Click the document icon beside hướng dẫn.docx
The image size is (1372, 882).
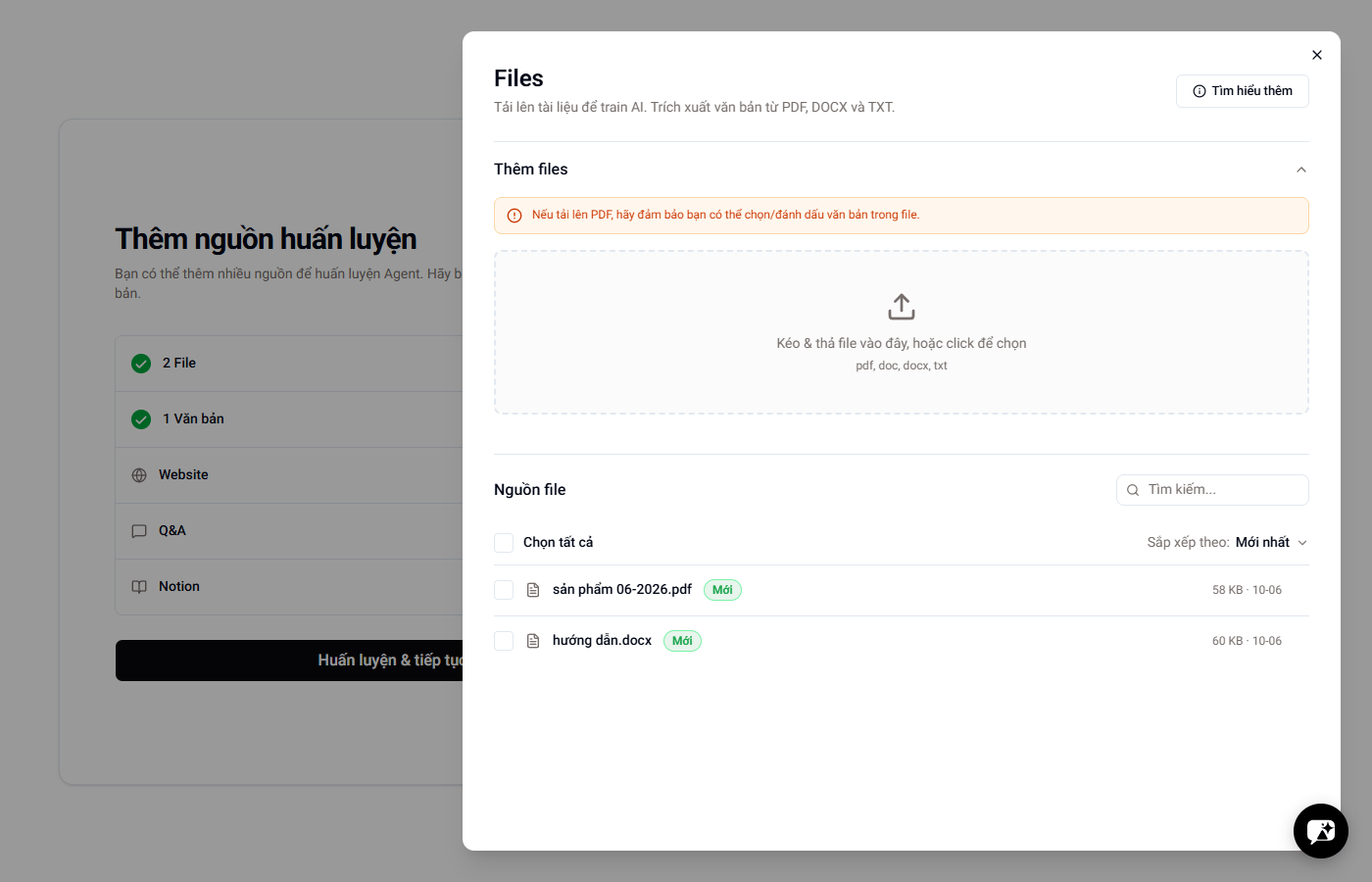[533, 641]
